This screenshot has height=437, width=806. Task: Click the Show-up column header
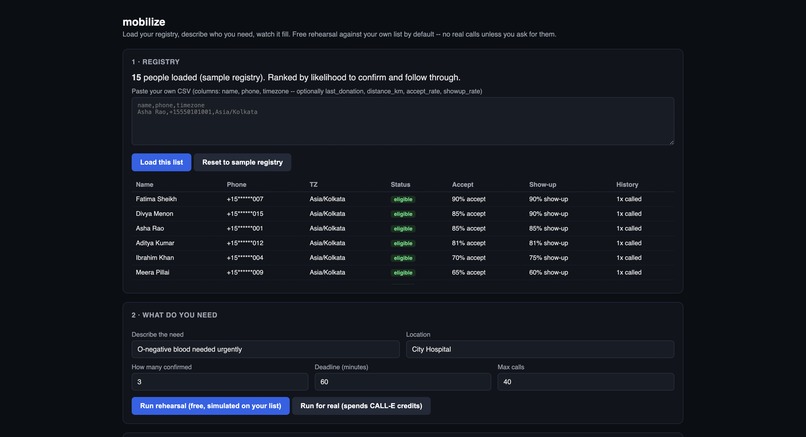coord(542,185)
